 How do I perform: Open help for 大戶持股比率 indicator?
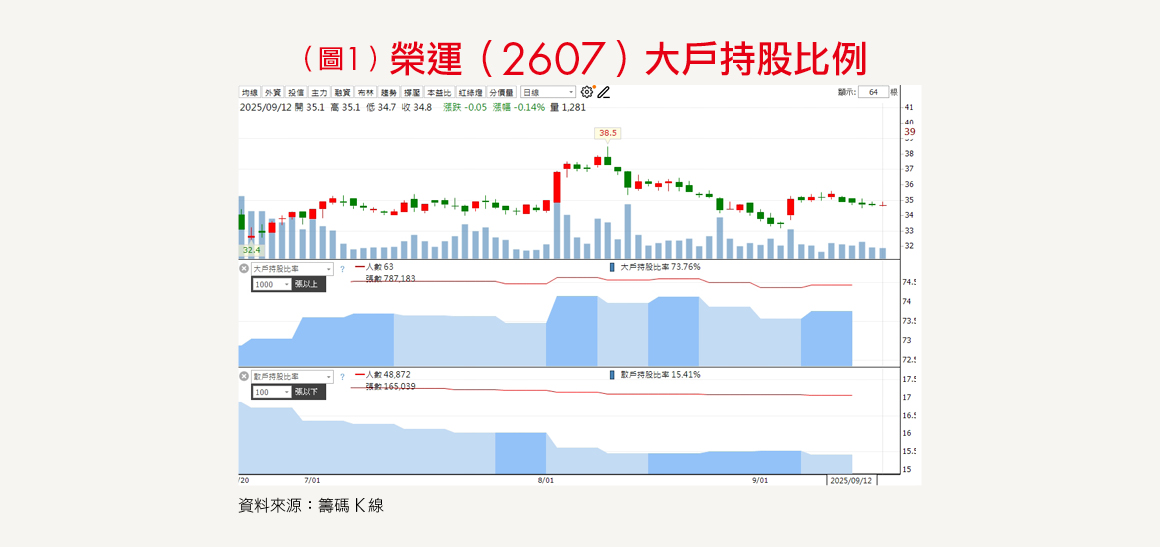[x=342, y=269]
